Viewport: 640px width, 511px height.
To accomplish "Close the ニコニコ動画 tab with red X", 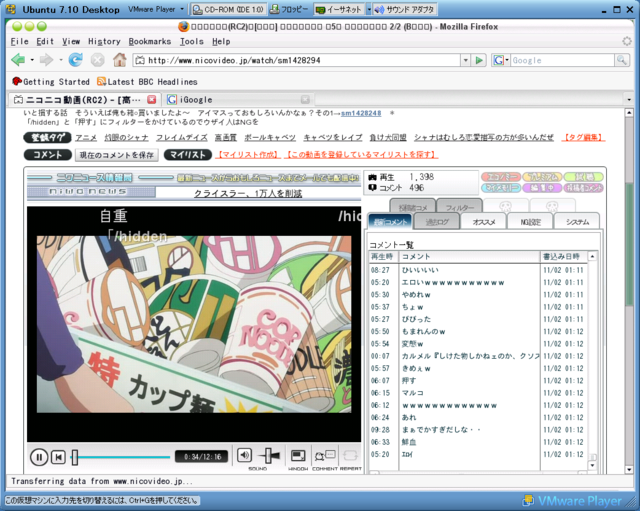I will pos(152,99).
